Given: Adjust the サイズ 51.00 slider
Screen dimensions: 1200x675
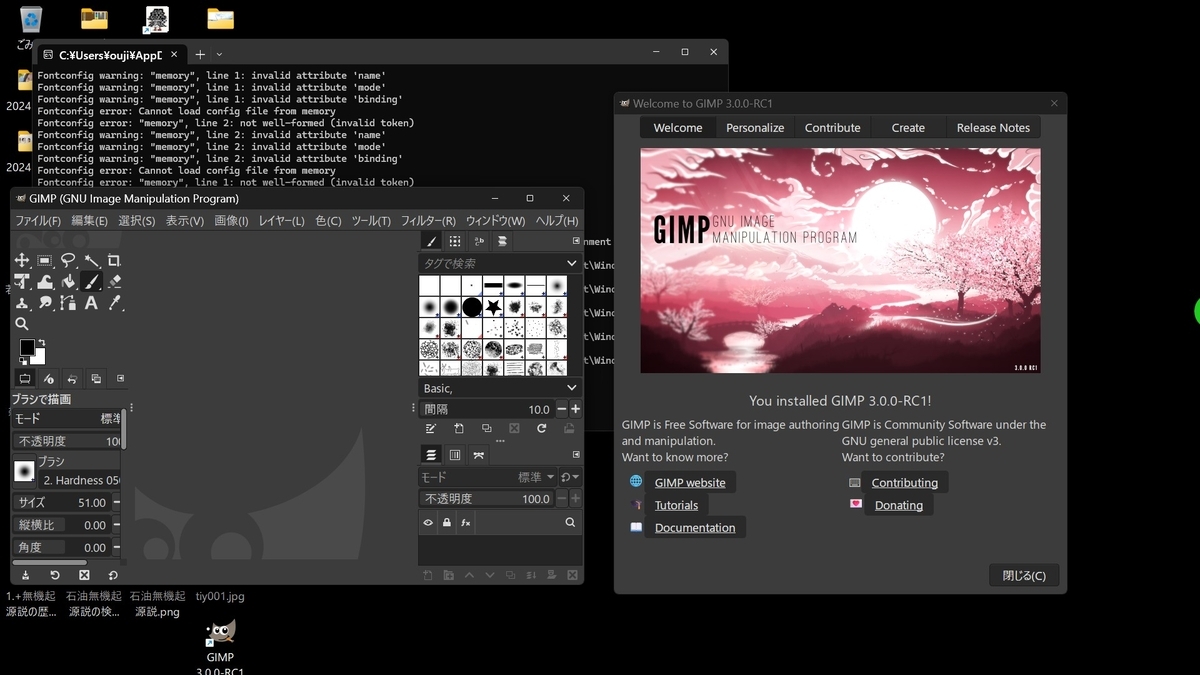Looking at the screenshot, I should coord(61,503).
